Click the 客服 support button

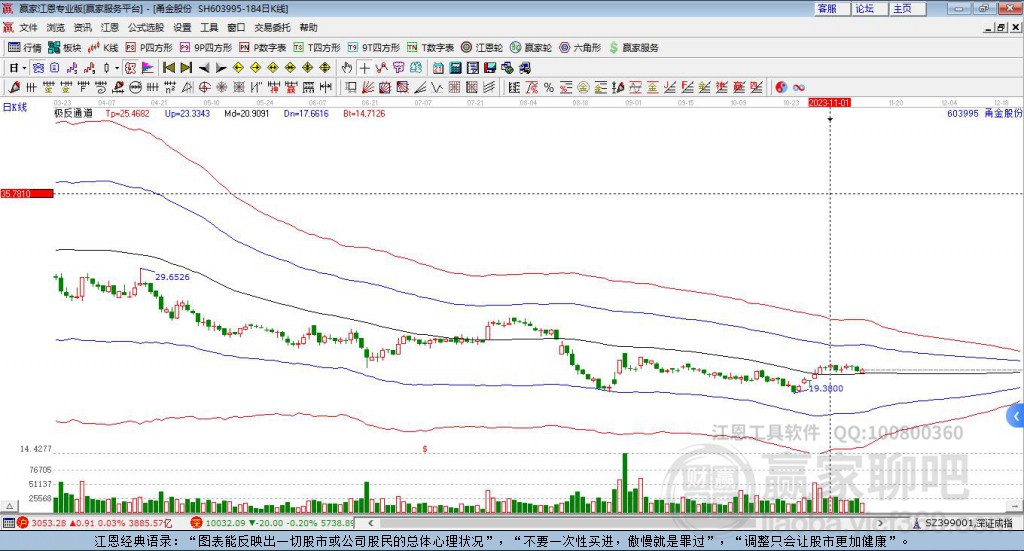831,8
